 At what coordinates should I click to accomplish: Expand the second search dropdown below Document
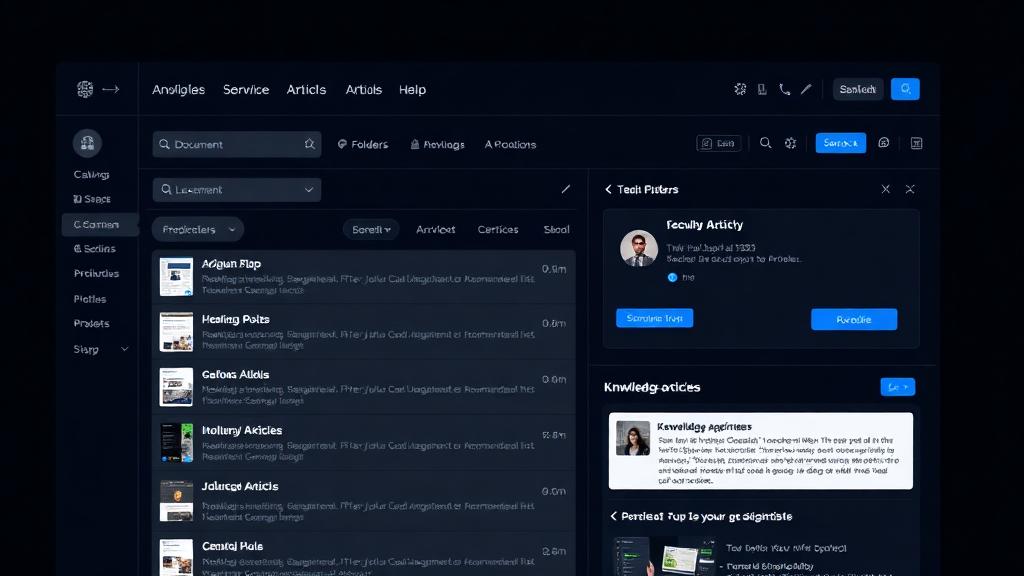pos(308,190)
